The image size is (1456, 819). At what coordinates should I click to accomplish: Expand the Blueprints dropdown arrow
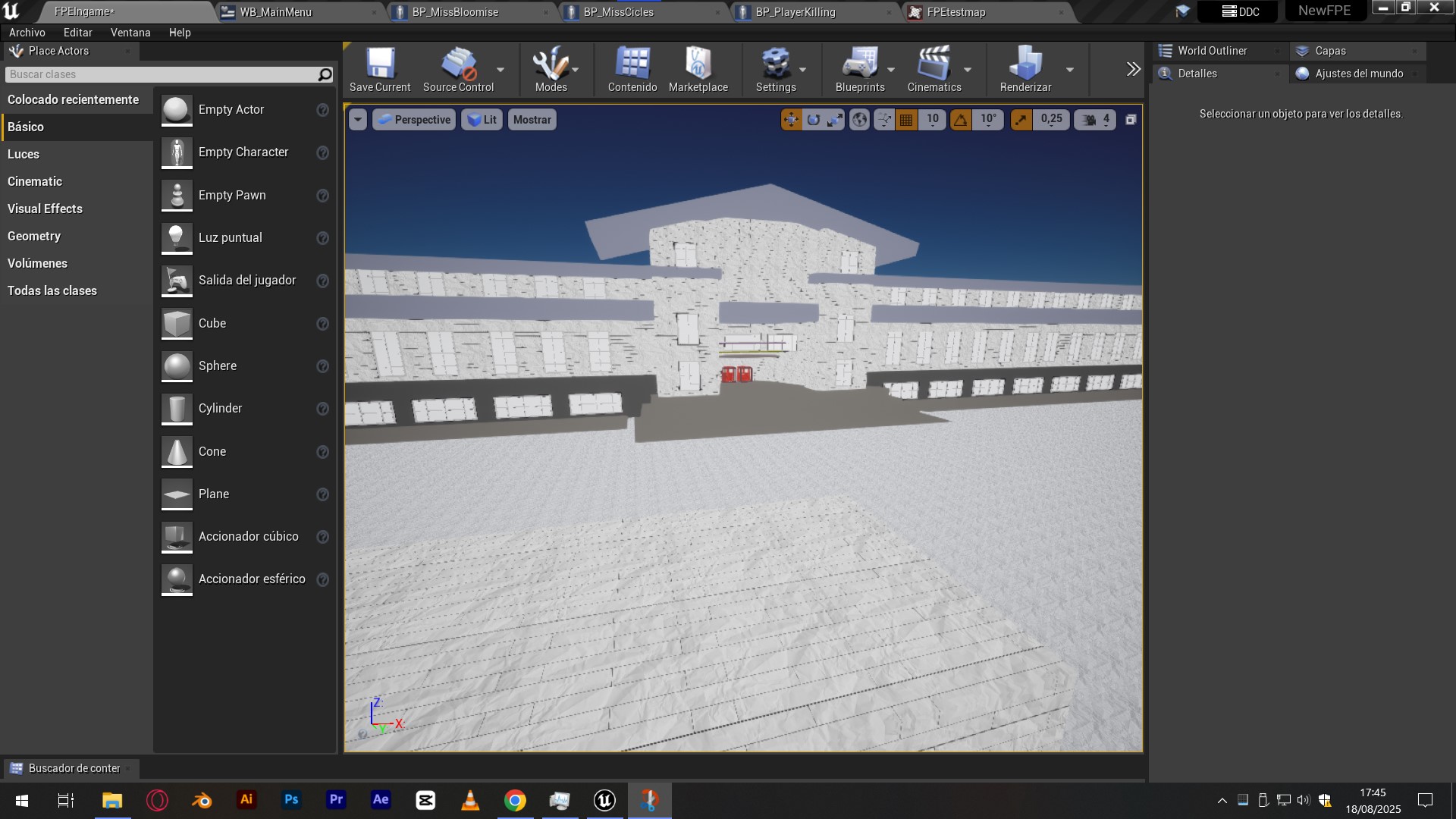tap(891, 70)
